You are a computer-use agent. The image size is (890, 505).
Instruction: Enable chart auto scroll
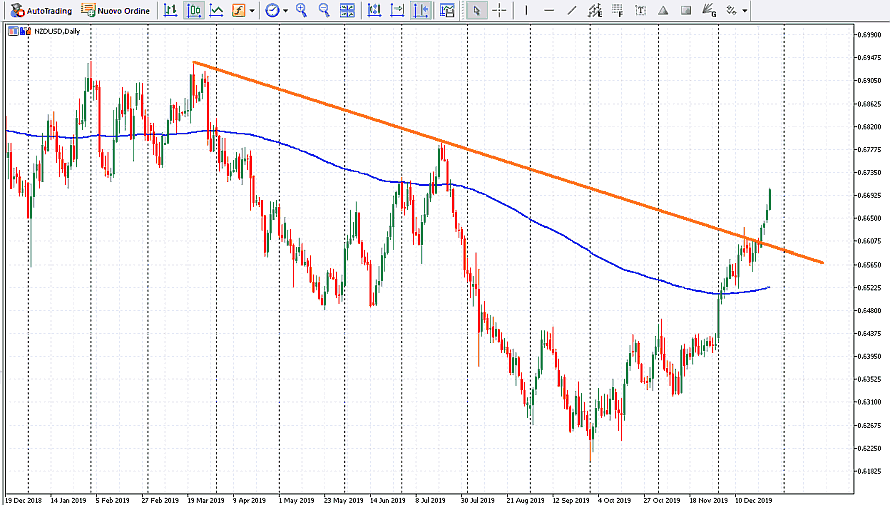pos(397,11)
